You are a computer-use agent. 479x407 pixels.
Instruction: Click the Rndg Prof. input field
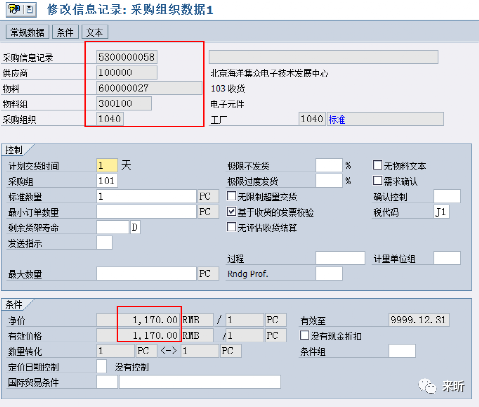tap(329, 274)
